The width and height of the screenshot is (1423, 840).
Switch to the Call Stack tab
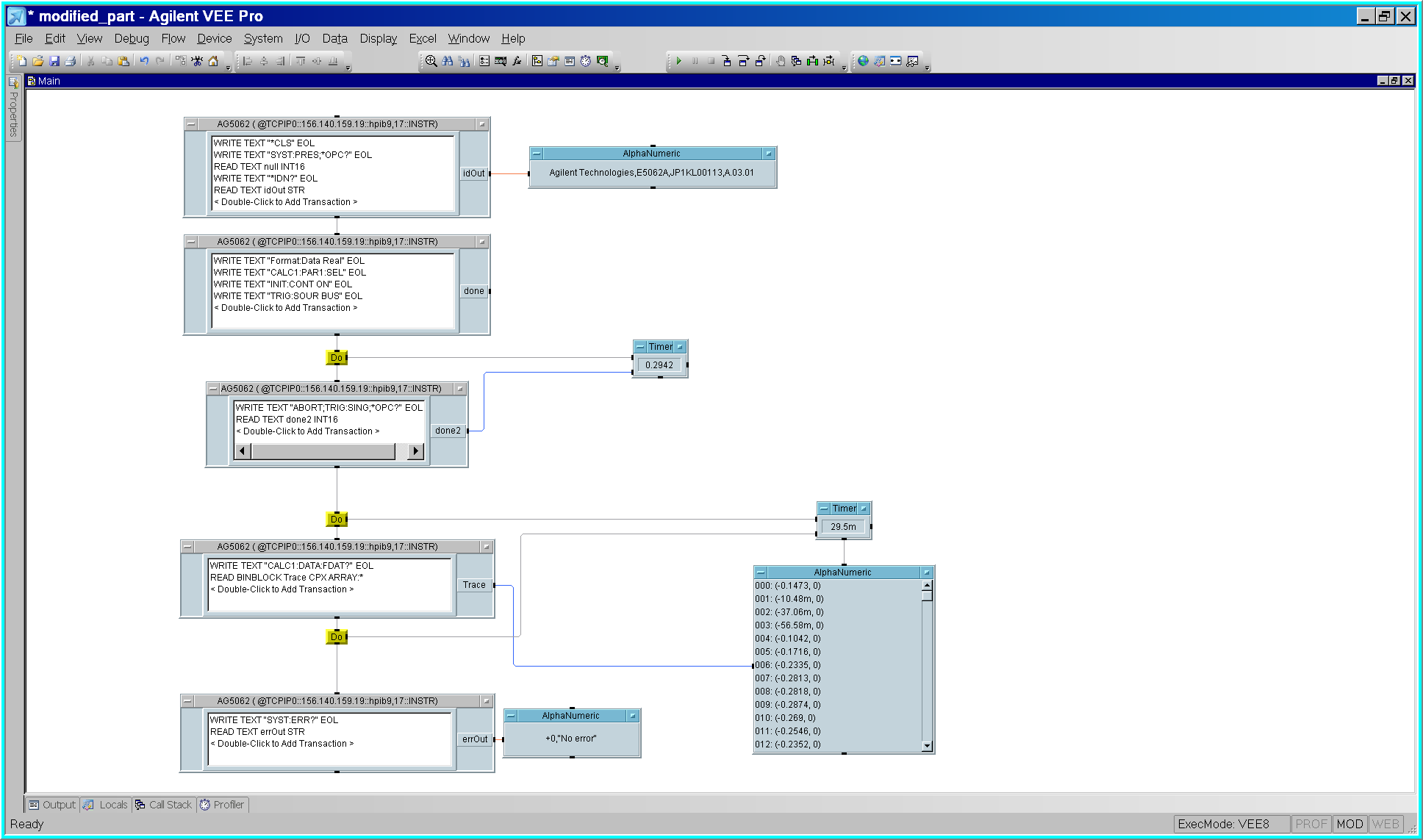click(164, 805)
